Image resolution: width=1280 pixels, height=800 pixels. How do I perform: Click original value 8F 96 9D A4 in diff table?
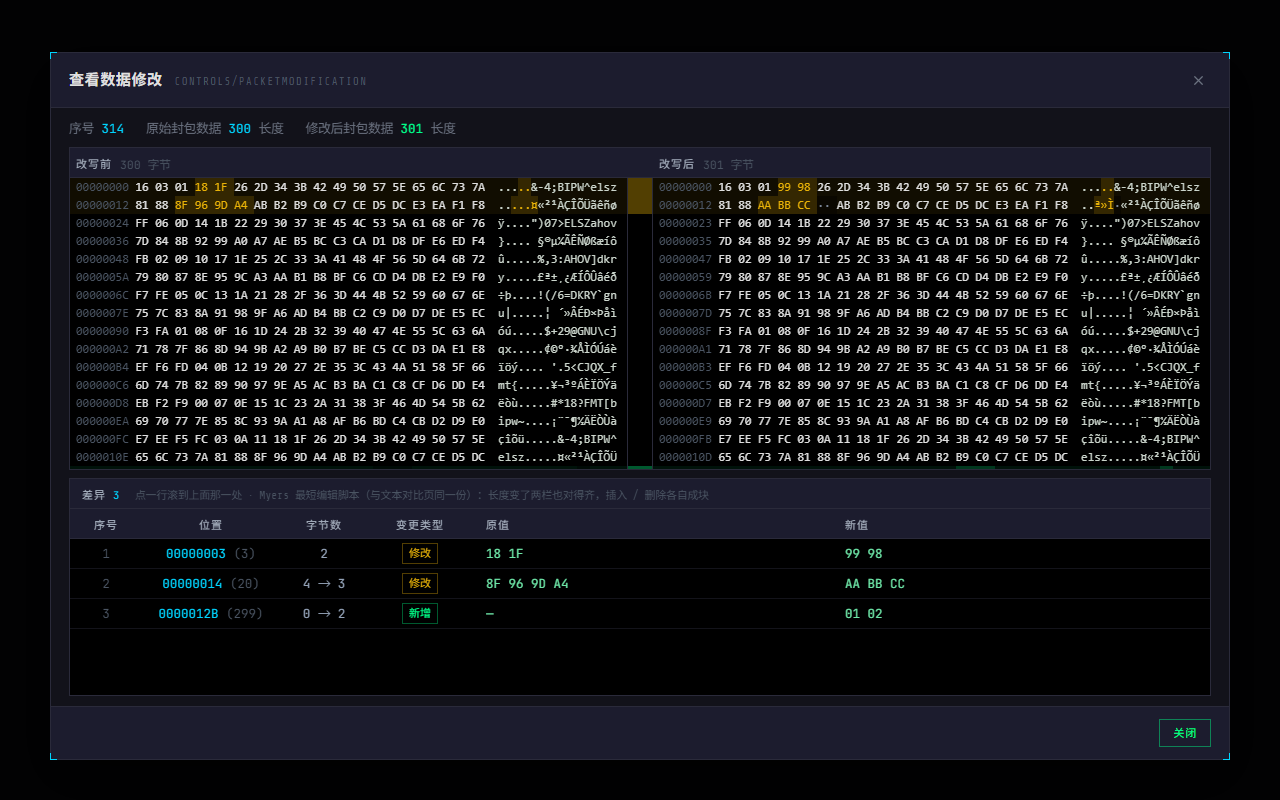(x=527, y=583)
